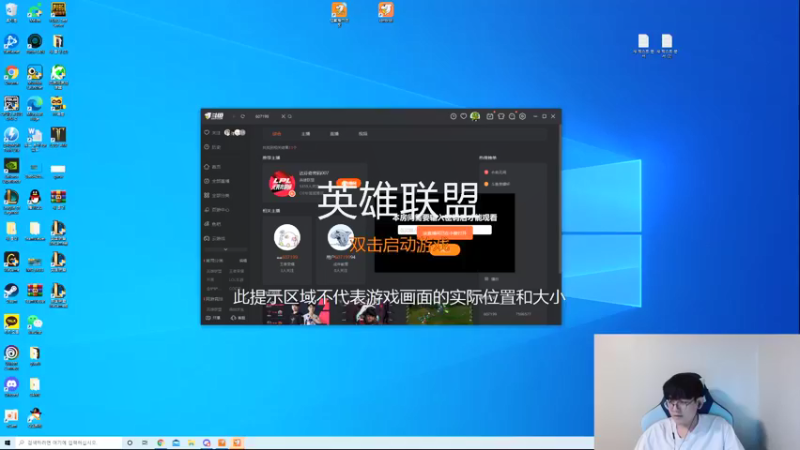The image size is (800, 450).
Task: Open the Recycle Bin desktop icon
Action: [x=11, y=12]
